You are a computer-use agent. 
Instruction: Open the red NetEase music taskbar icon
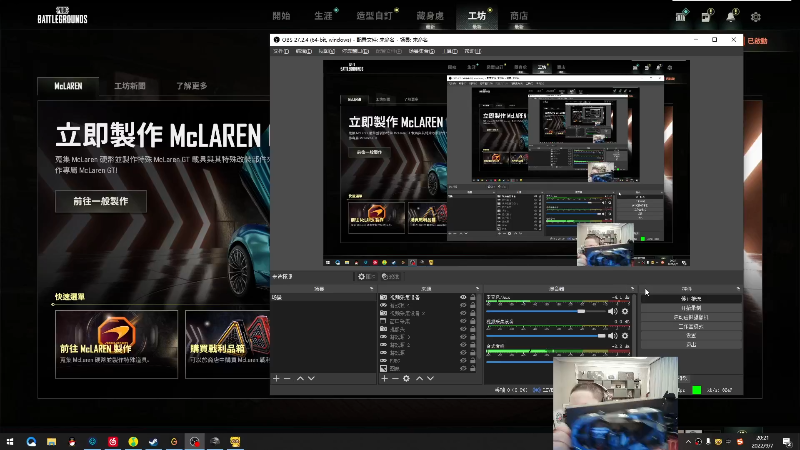point(113,441)
